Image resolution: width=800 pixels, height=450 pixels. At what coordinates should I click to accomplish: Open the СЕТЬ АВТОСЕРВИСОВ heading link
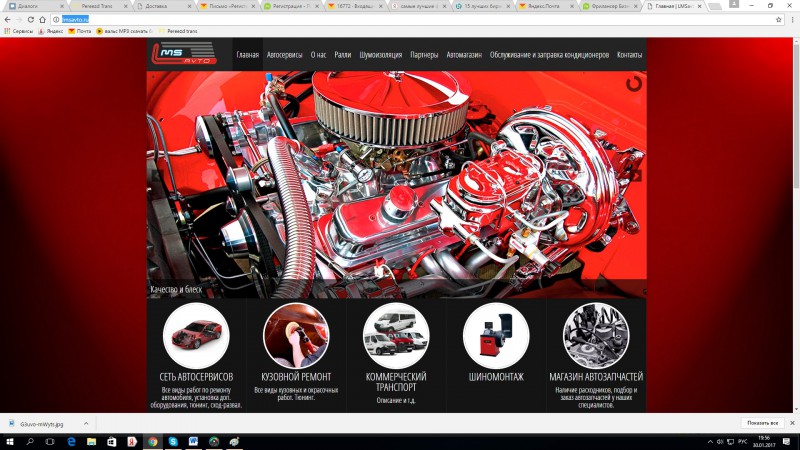[196, 377]
